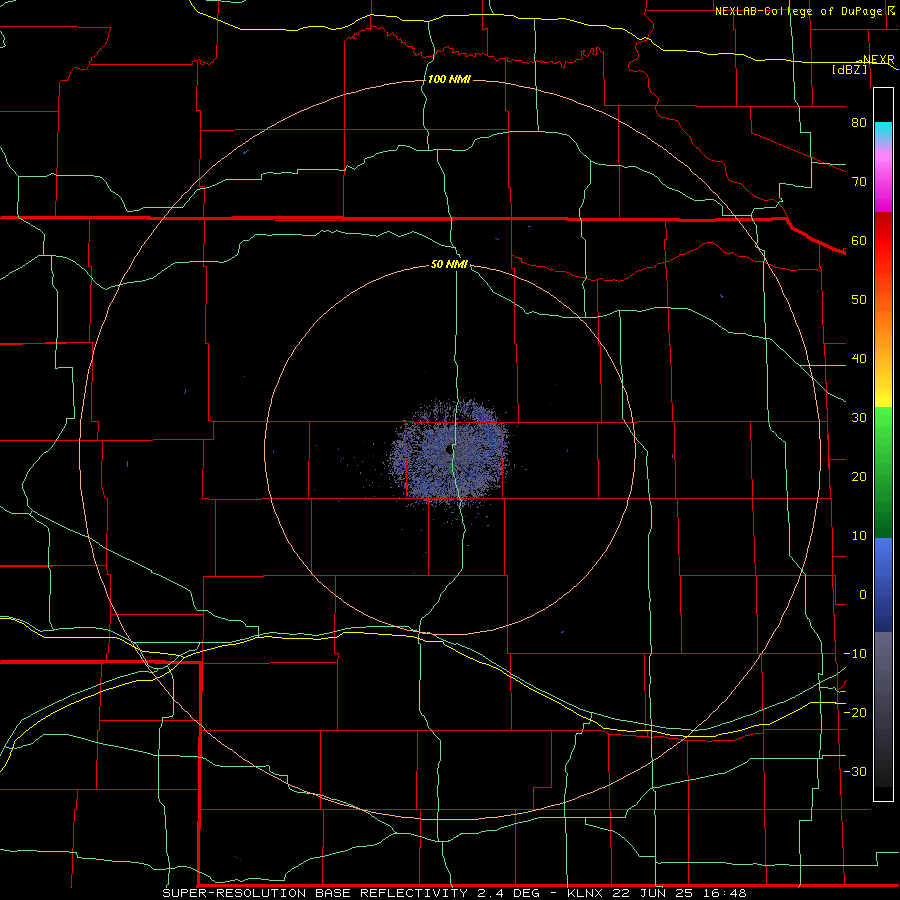
Task: Click the cyan band atop the color bar
Action: coord(883,132)
